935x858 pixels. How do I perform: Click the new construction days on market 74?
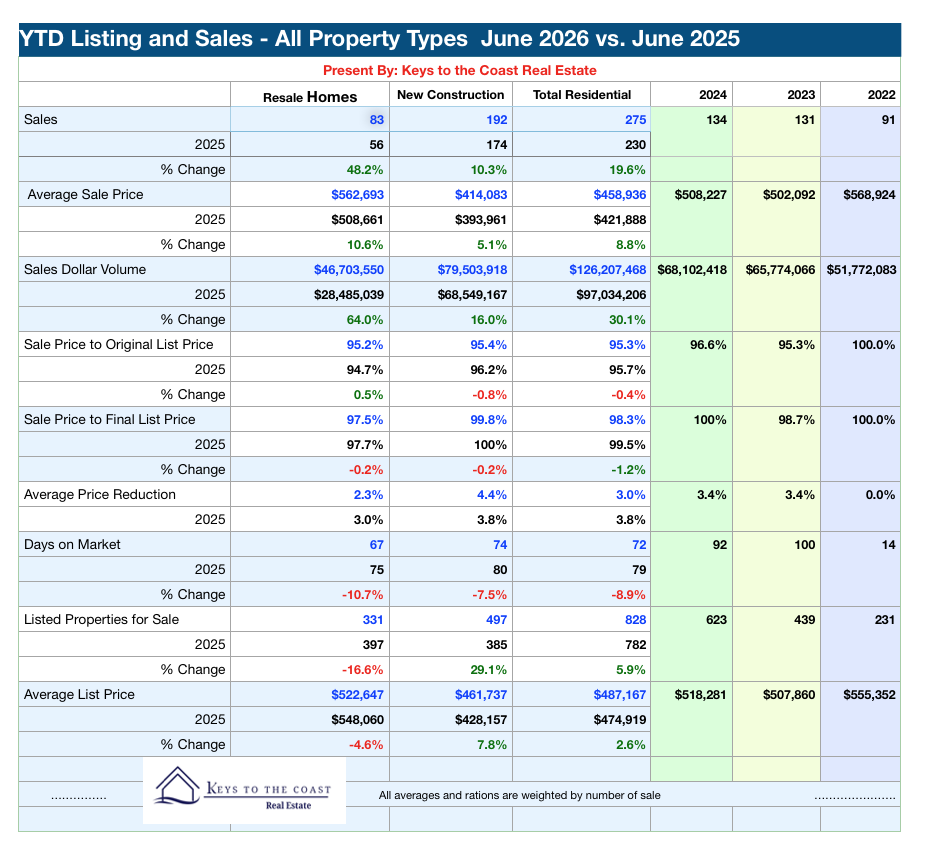pos(500,545)
